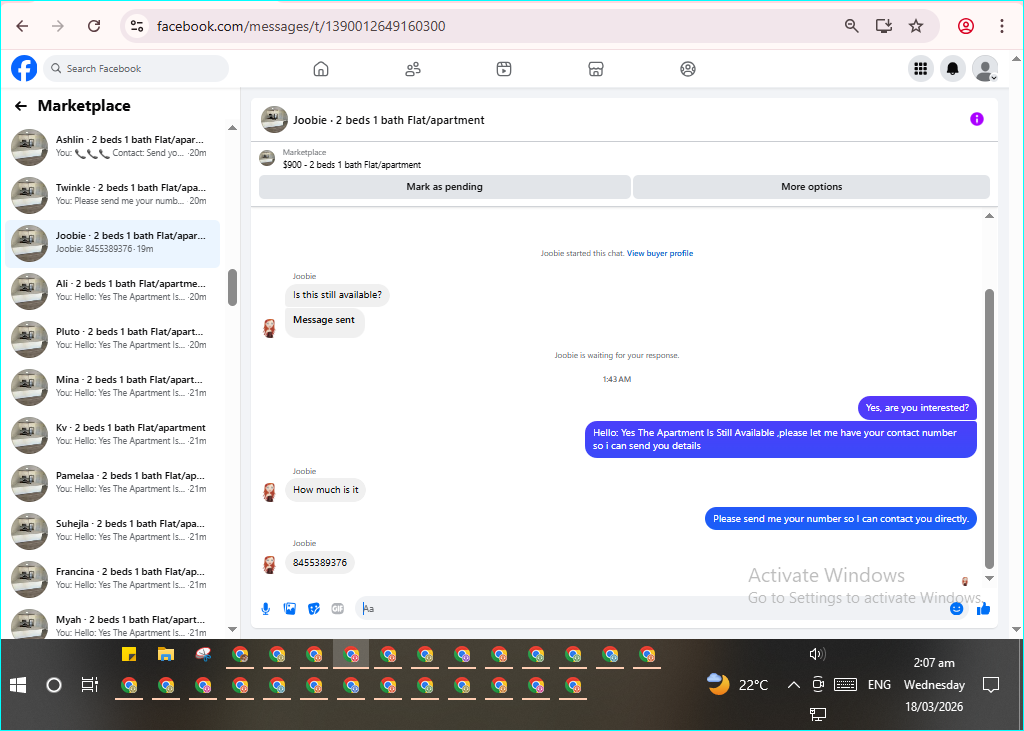Open the notifications bell
This screenshot has width=1024, height=731.
click(953, 69)
